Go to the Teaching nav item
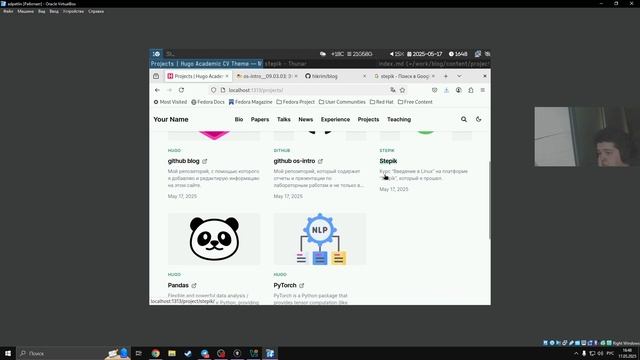640x360 pixels. coord(399,119)
